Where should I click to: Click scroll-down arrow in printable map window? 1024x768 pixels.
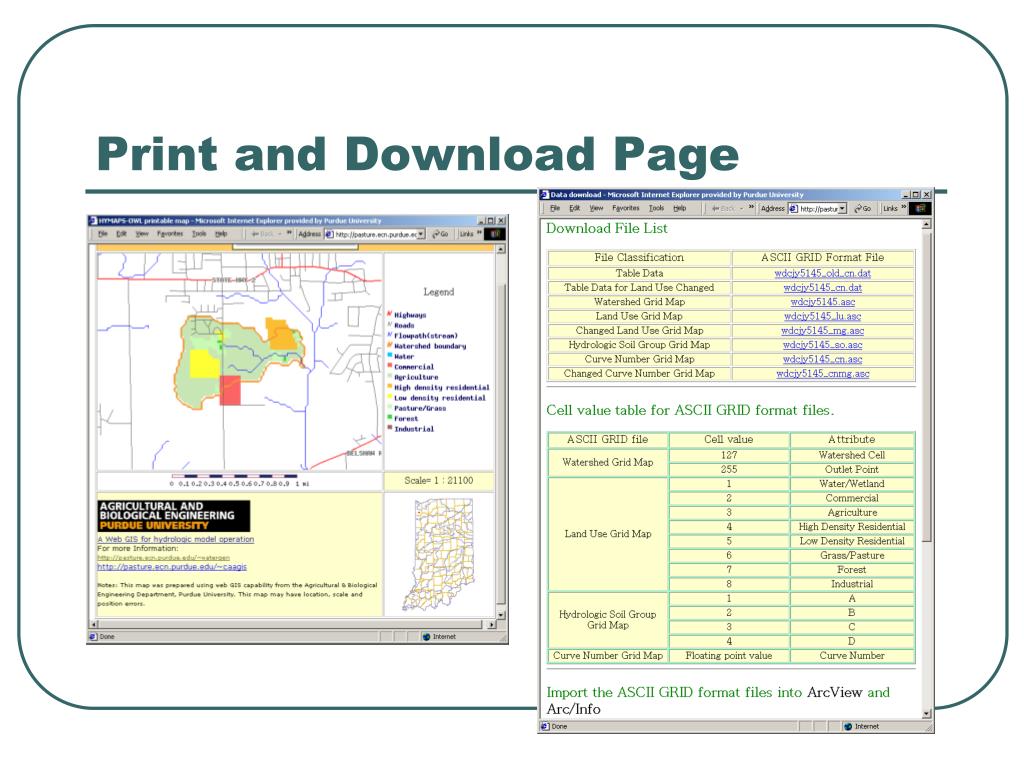point(501,615)
